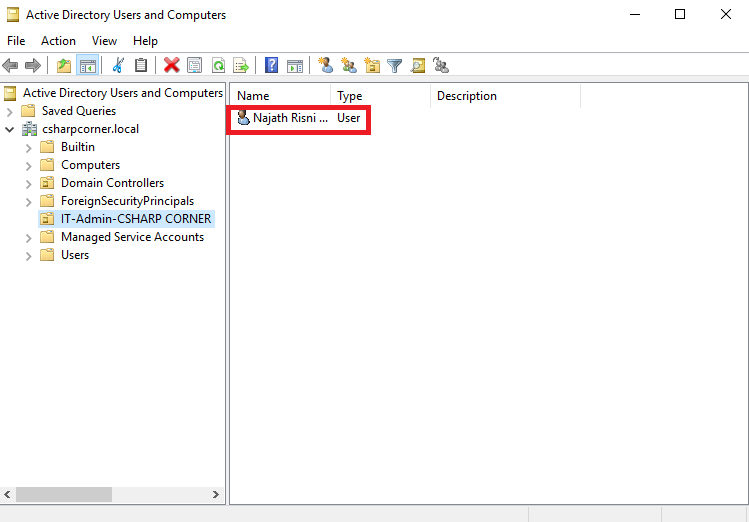Go up one level with folder icon

[x=64, y=65]
